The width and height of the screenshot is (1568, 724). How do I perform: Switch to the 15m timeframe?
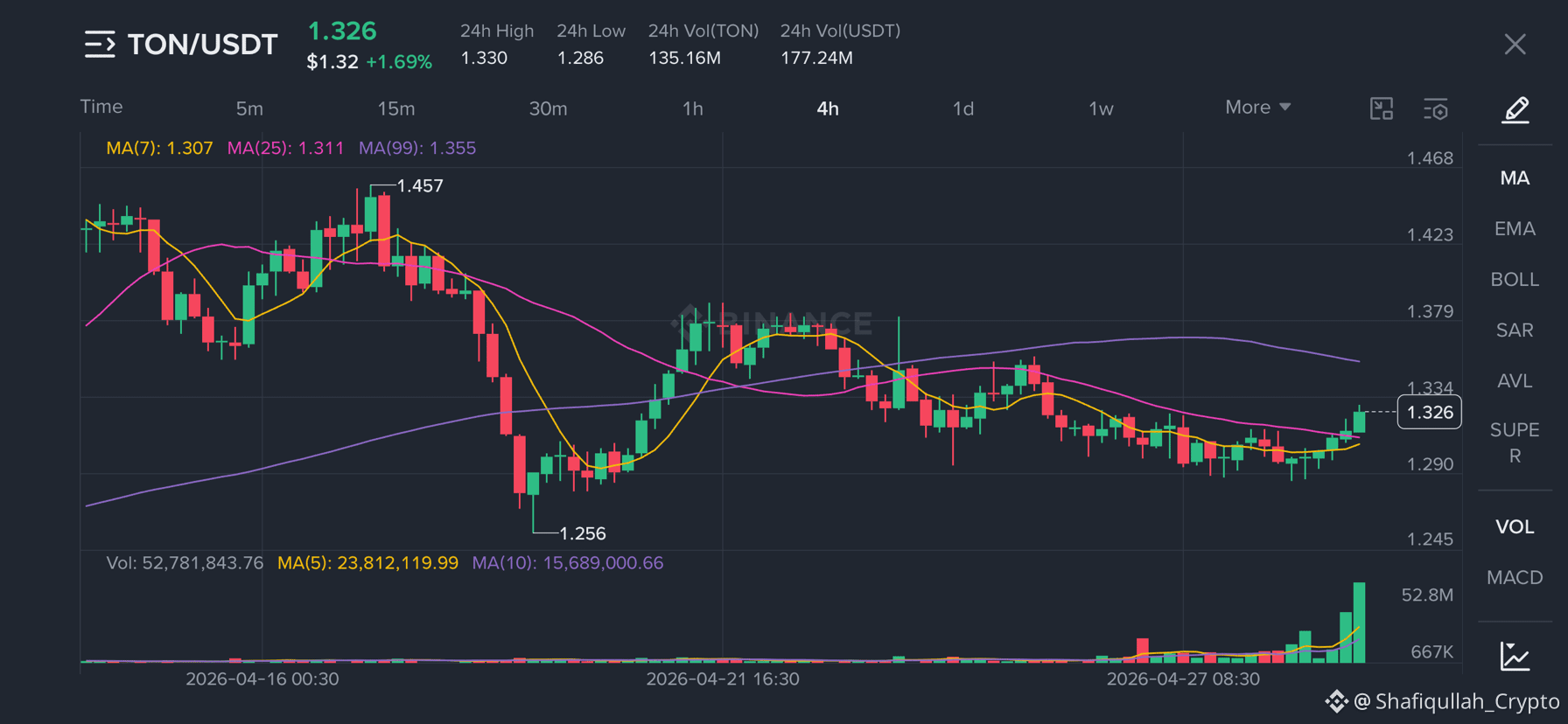(x=396, y=108)
